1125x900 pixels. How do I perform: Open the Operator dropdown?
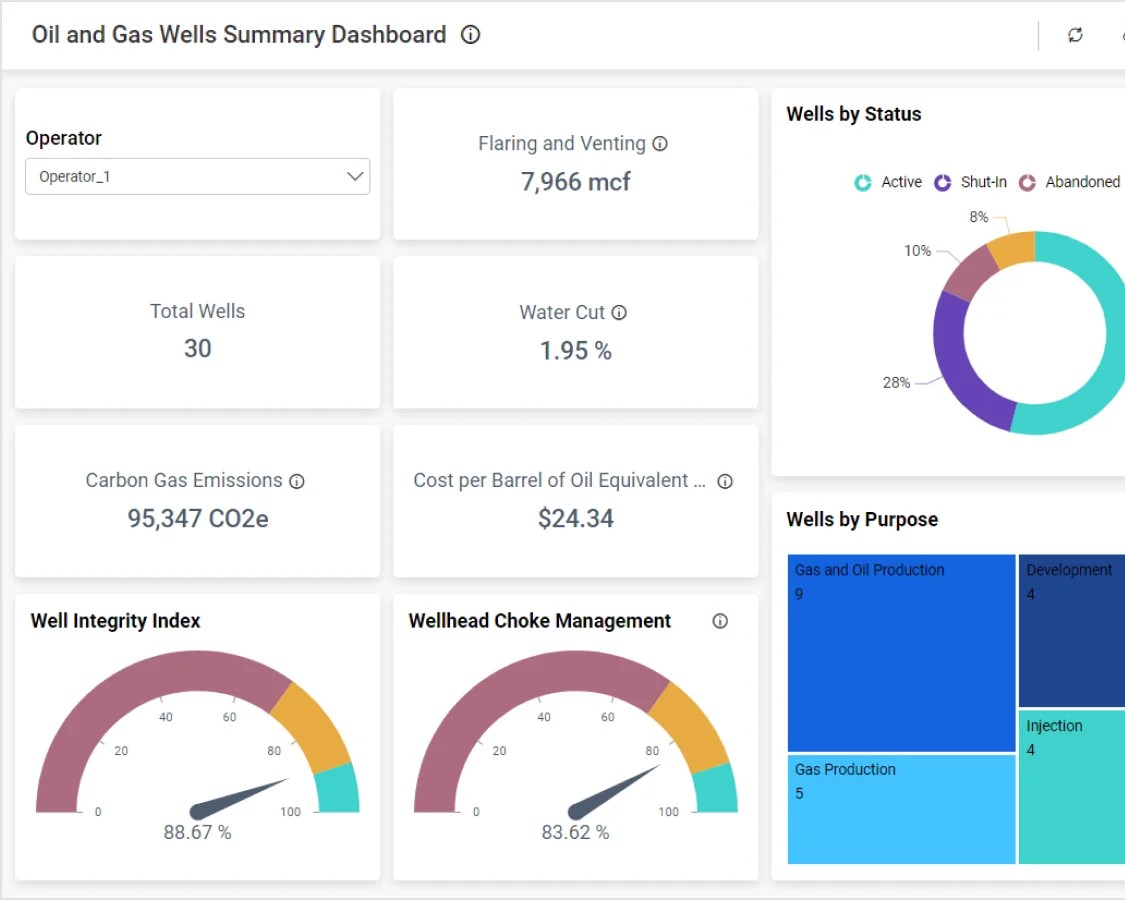(x=197, y=175)
